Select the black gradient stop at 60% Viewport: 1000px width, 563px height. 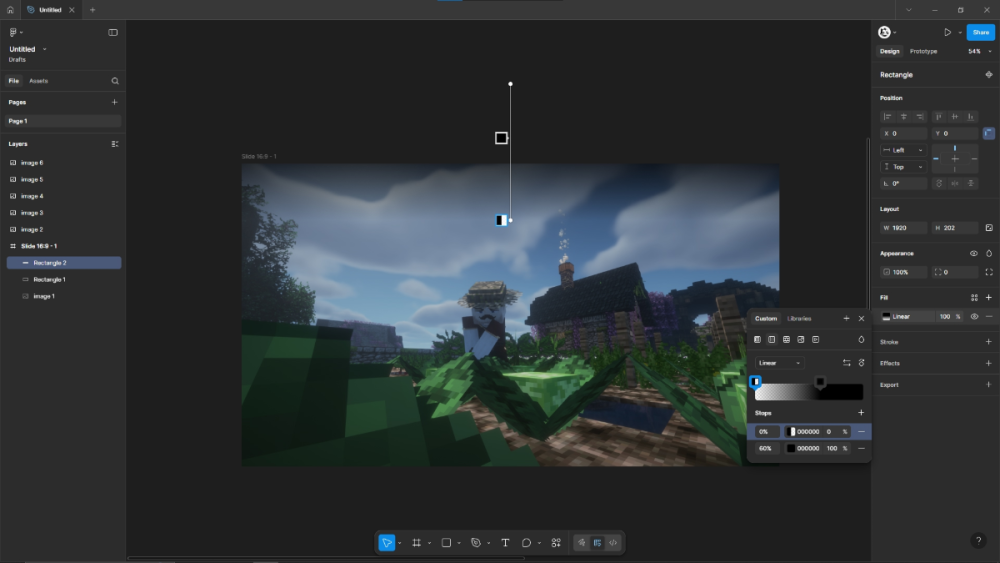tap(820, 382)
